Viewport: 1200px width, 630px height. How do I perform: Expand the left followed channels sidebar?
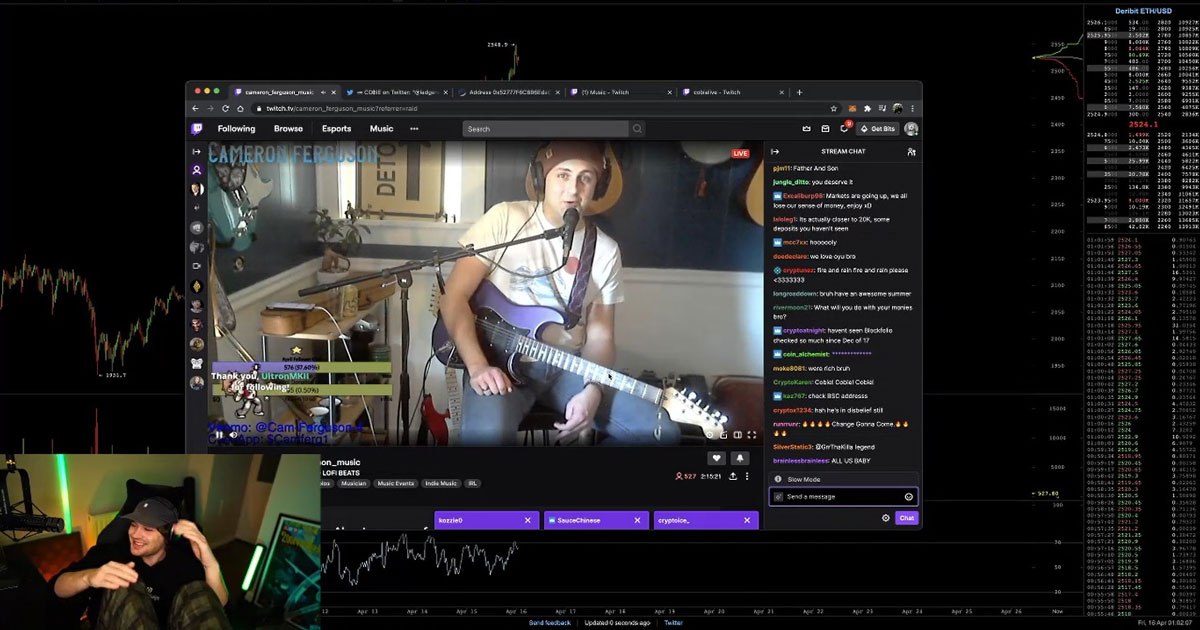197,152
